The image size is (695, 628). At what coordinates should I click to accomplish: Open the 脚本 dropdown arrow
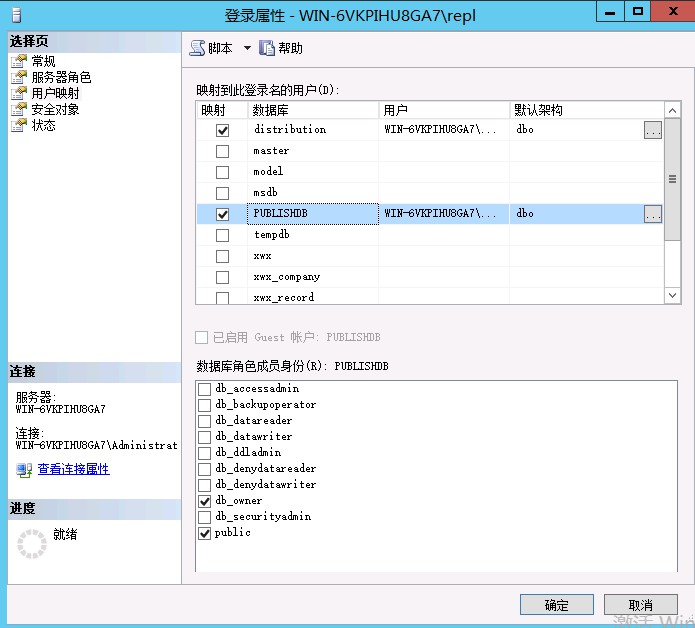tap(247, 48)
